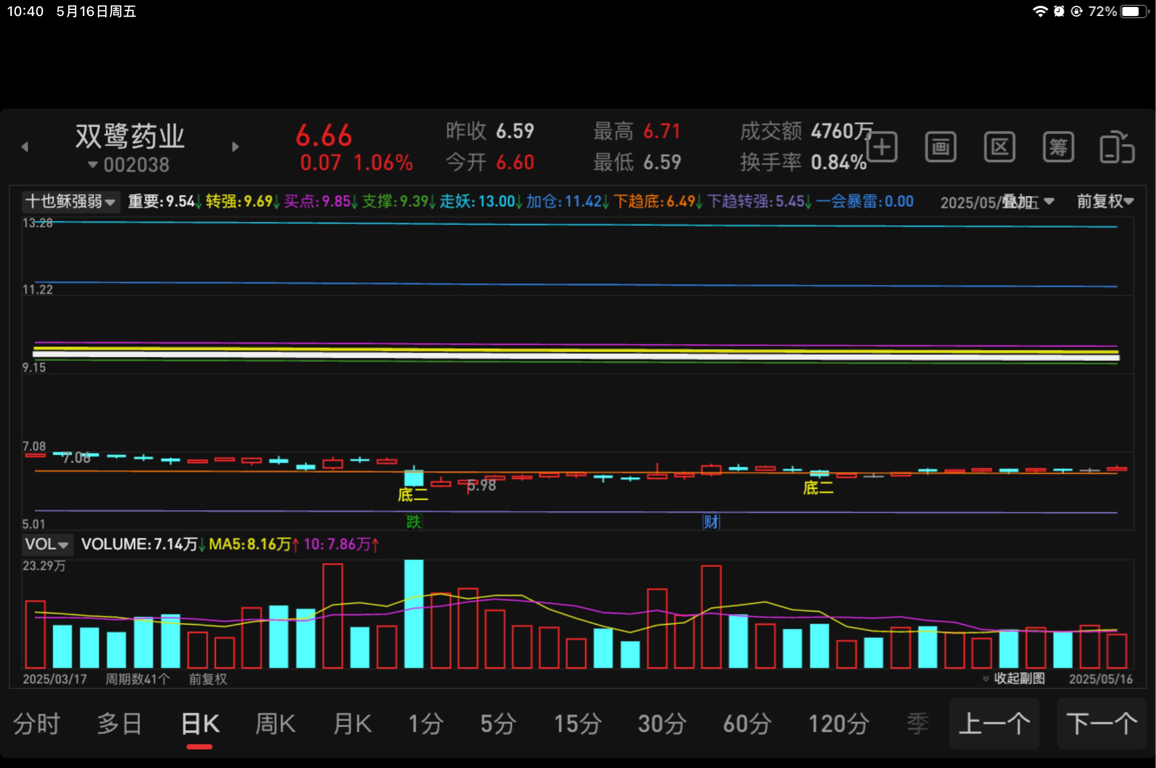1156x768 pixels.
Task: Switch to 60分 chart tab
Action: point(746,724)
